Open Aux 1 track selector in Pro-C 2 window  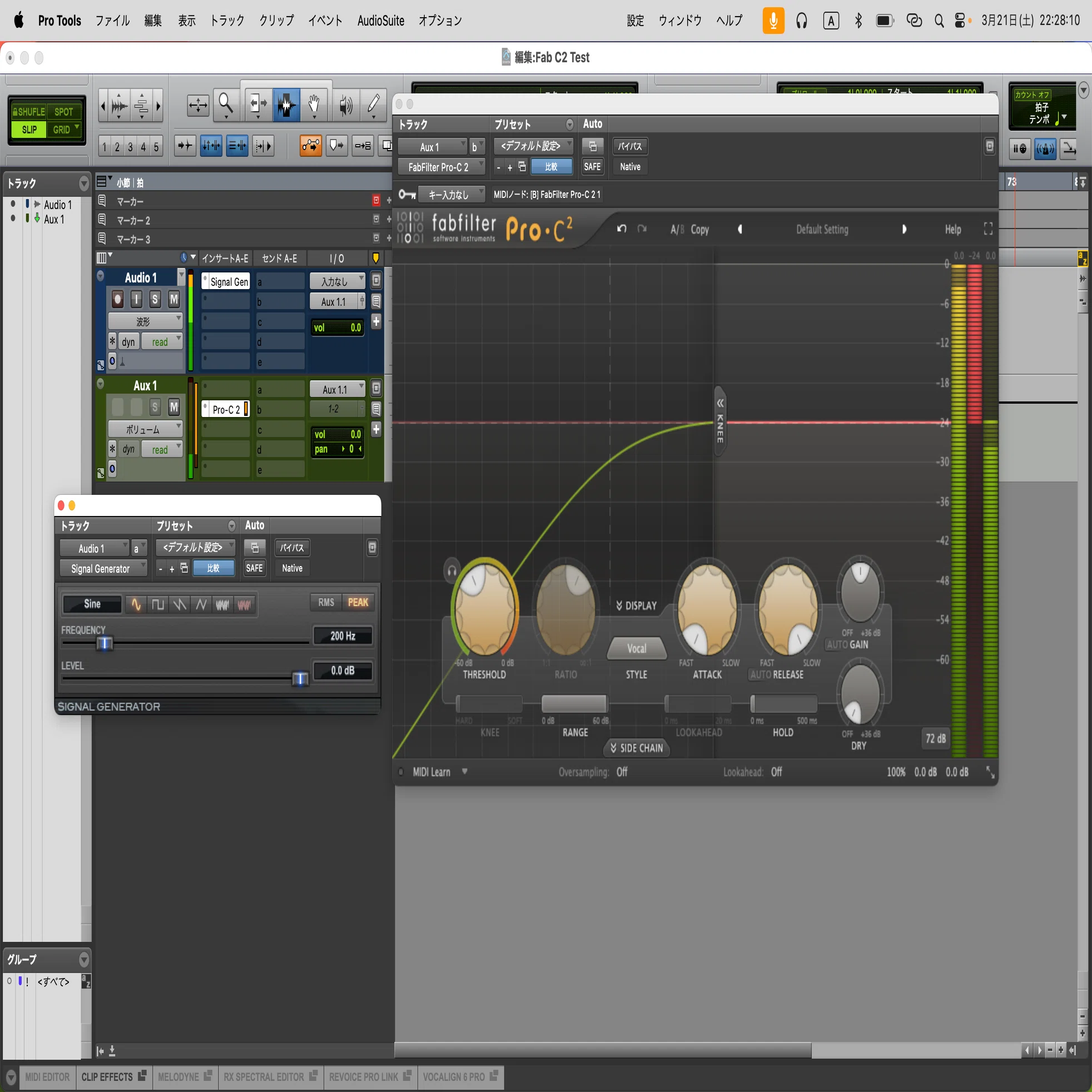tap(433, 147)
